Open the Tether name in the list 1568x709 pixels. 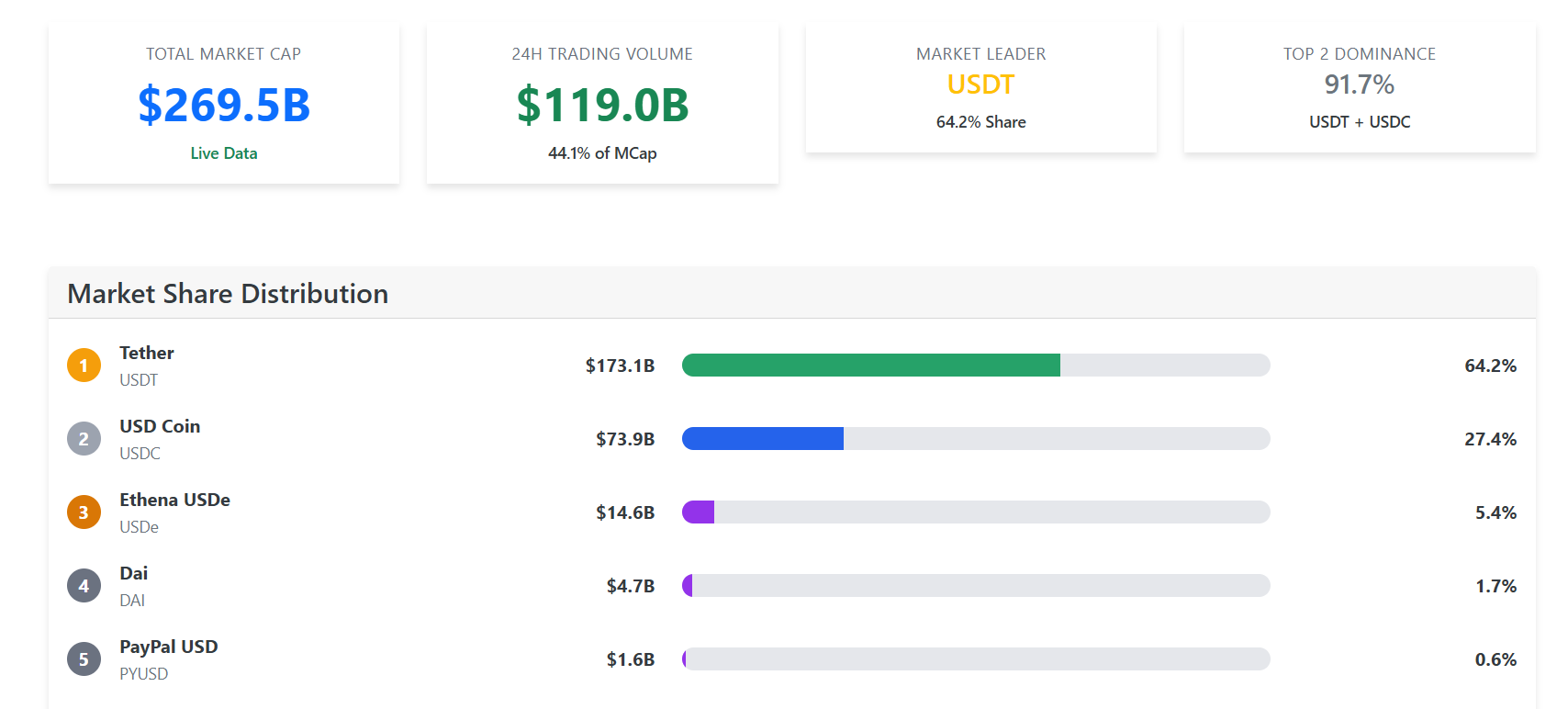[147, 353]
